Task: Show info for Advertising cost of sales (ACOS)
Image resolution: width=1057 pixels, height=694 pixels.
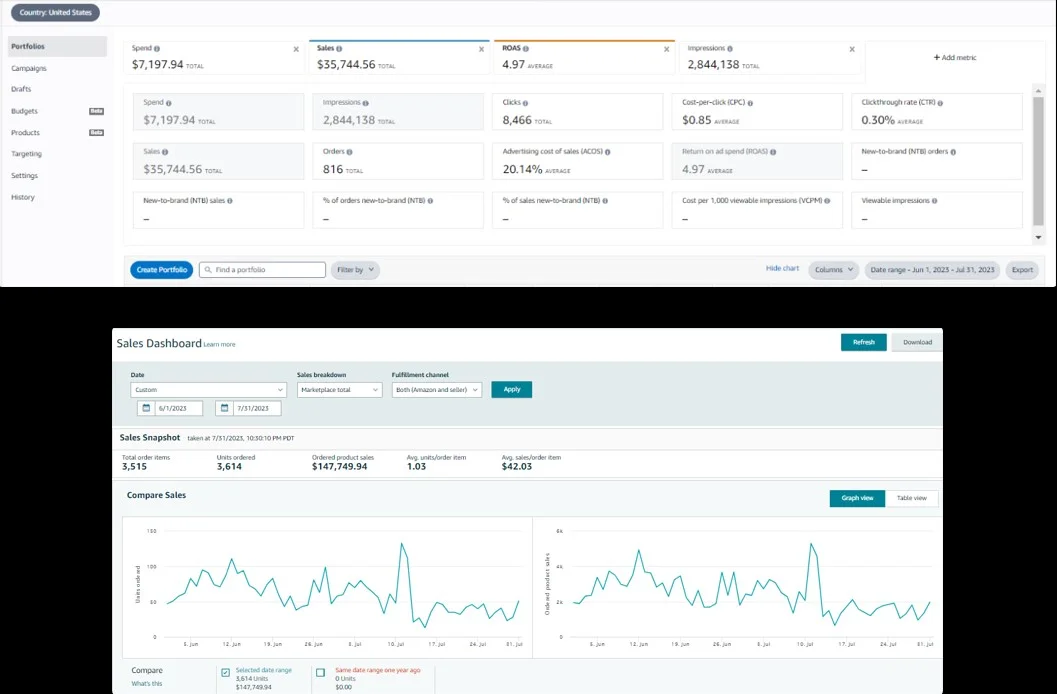Action: point(607,152)
